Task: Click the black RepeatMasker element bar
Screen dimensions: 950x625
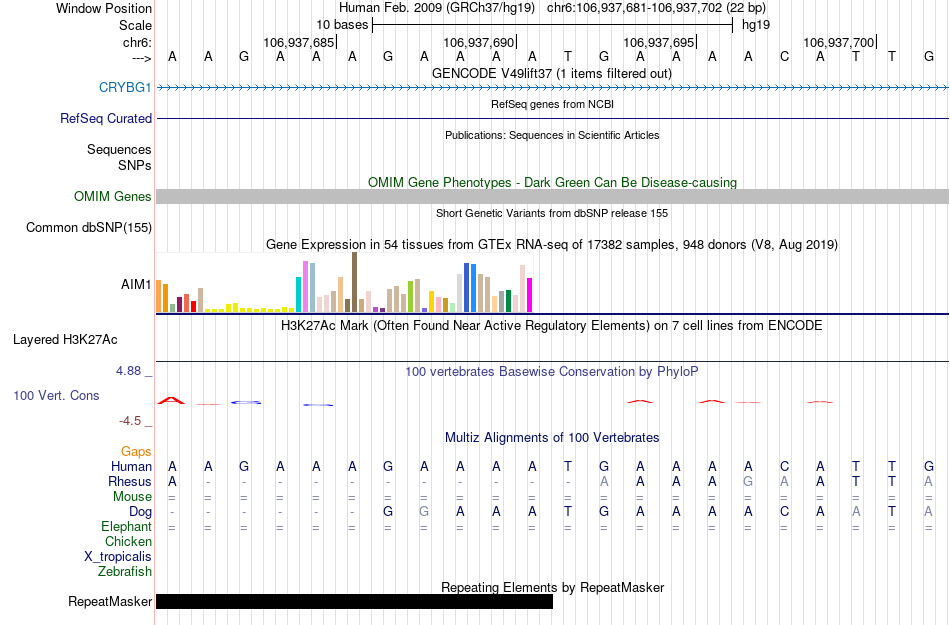Action: pyautogui.click(x=354, y=601)
